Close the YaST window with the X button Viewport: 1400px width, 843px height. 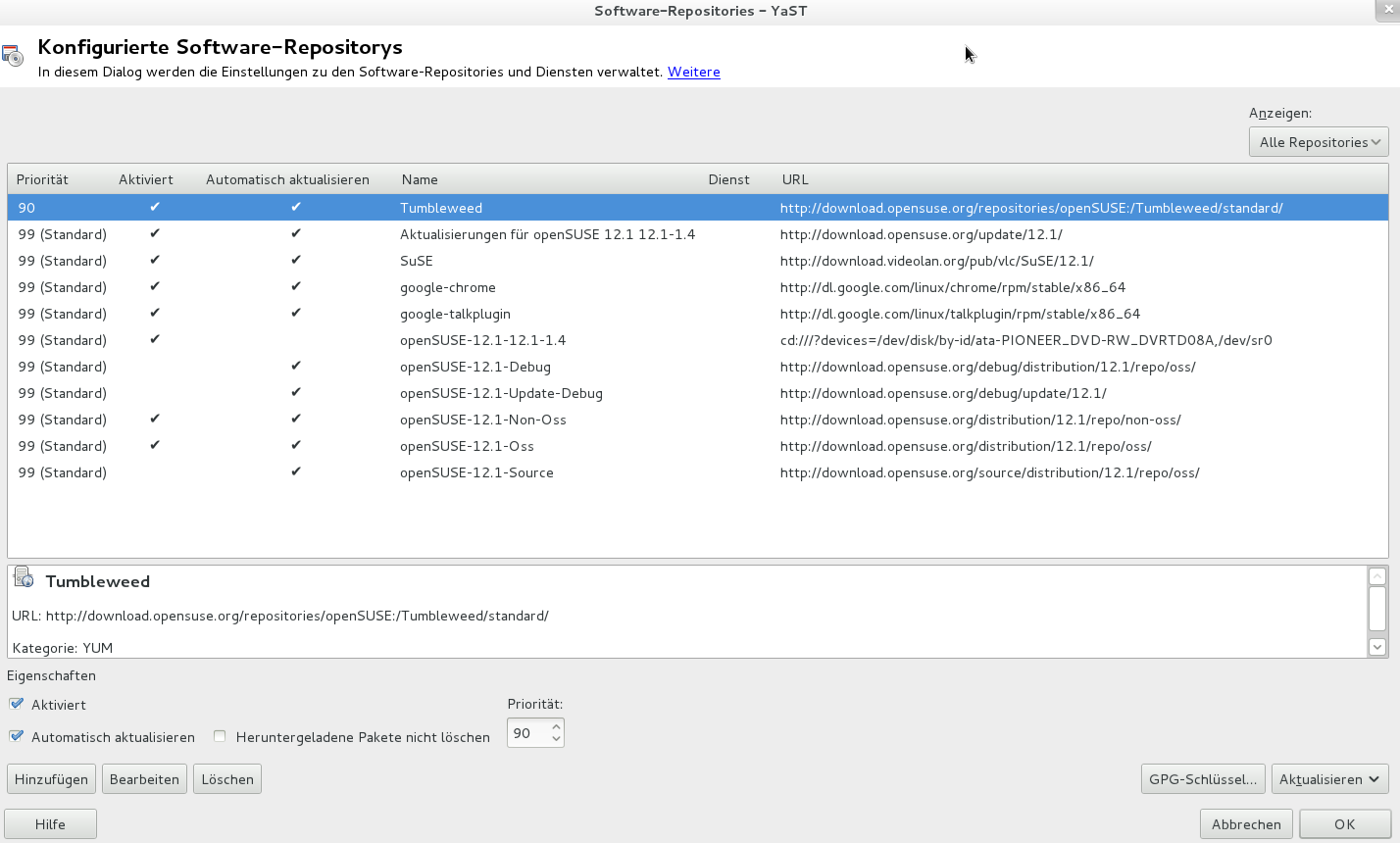(x=1389, y=8)
